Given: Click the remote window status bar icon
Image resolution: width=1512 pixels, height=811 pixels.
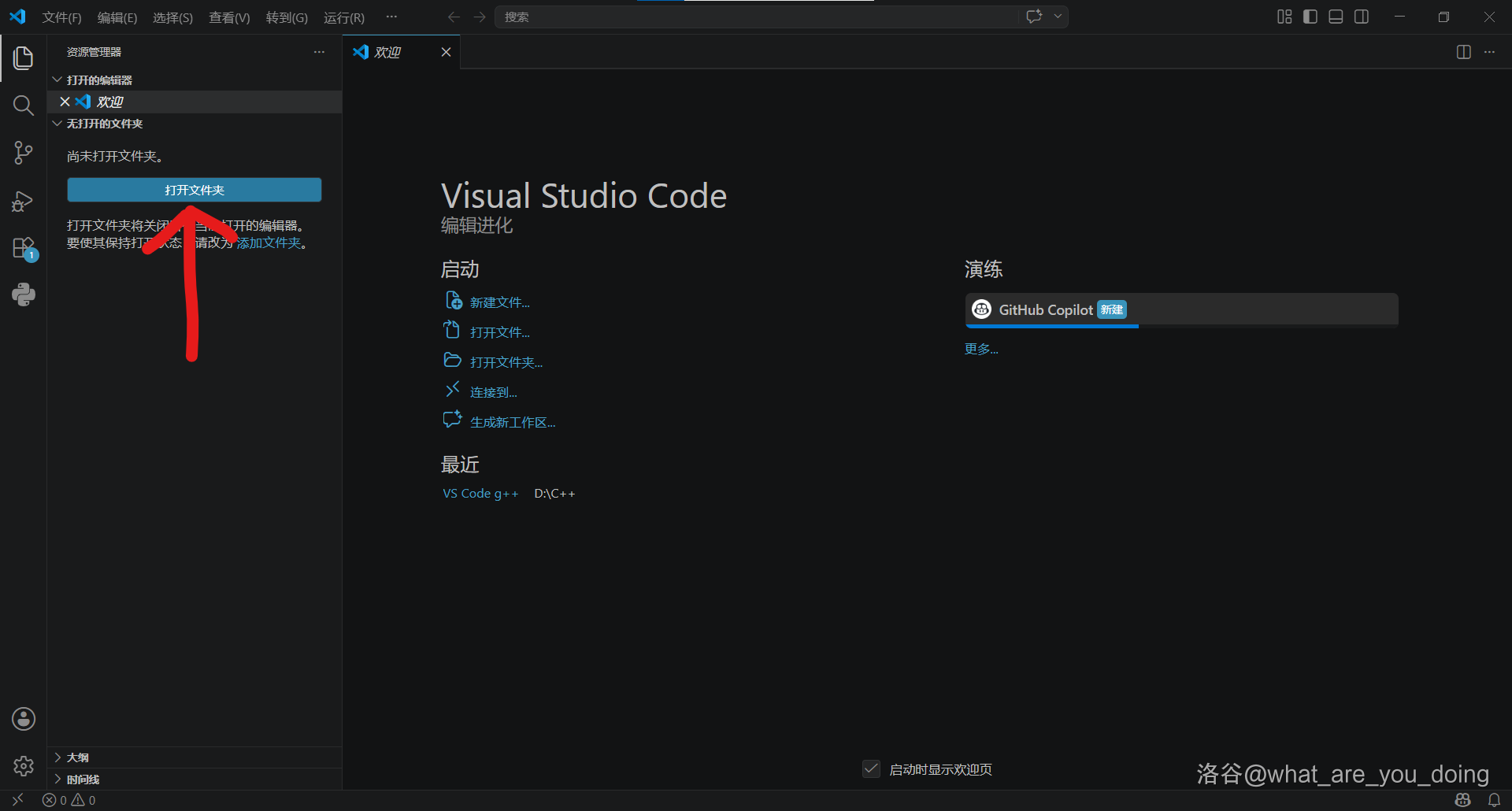Looking at the screenshot, I should coord(17,800).
